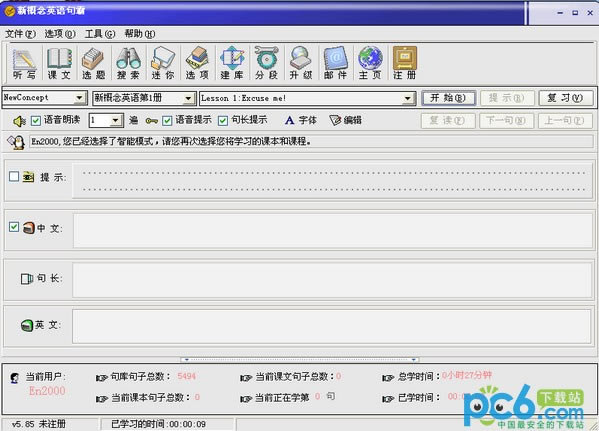
Task: Open the 课文 lesson text book icon
Action: coord(59,63)
